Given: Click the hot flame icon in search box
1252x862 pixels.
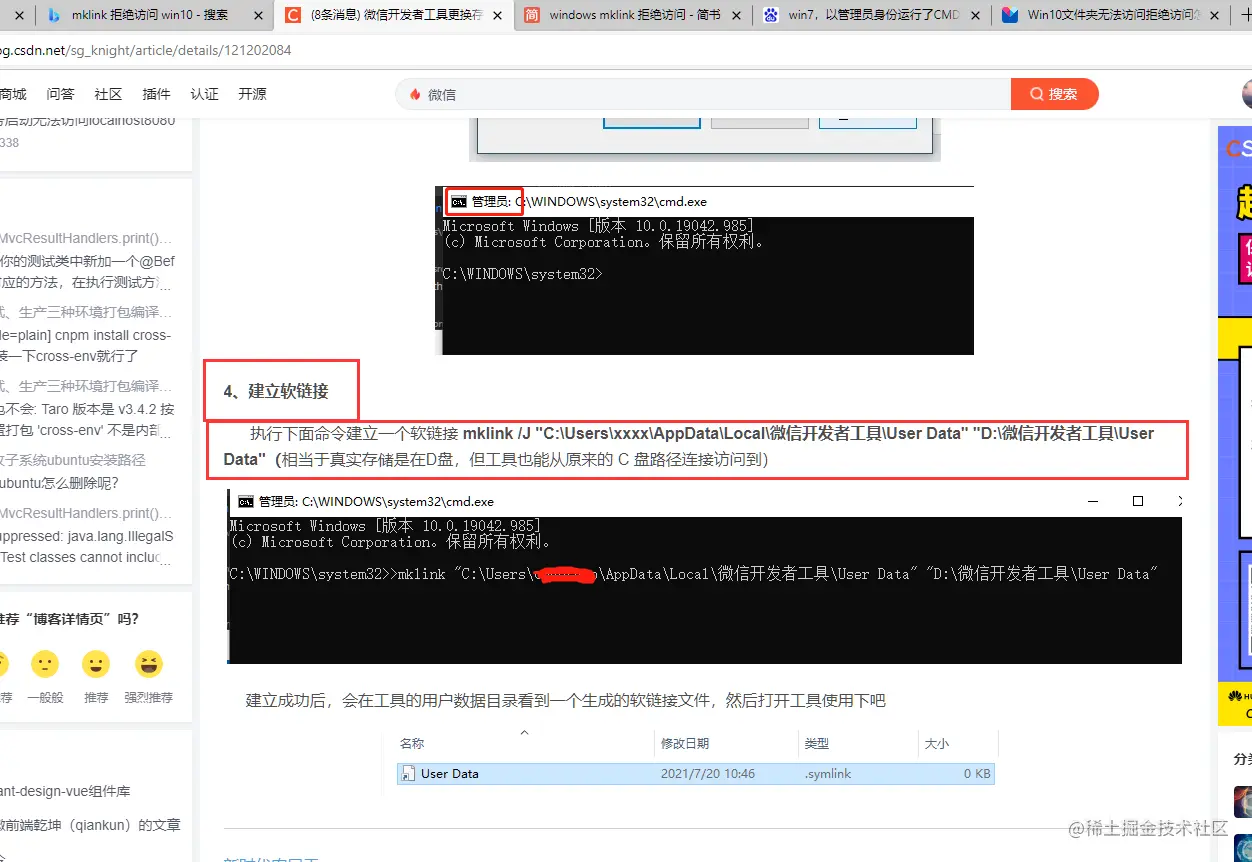Looking at the screenshot, I should (x=415, y=94).
